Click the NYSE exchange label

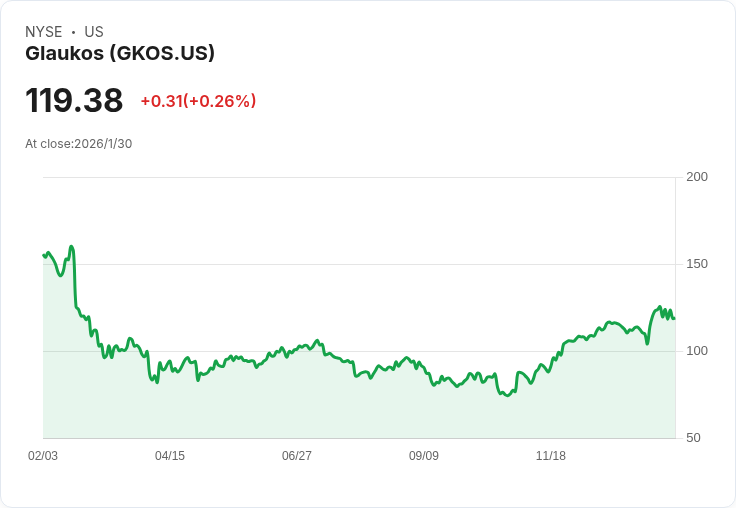(44, 32)
